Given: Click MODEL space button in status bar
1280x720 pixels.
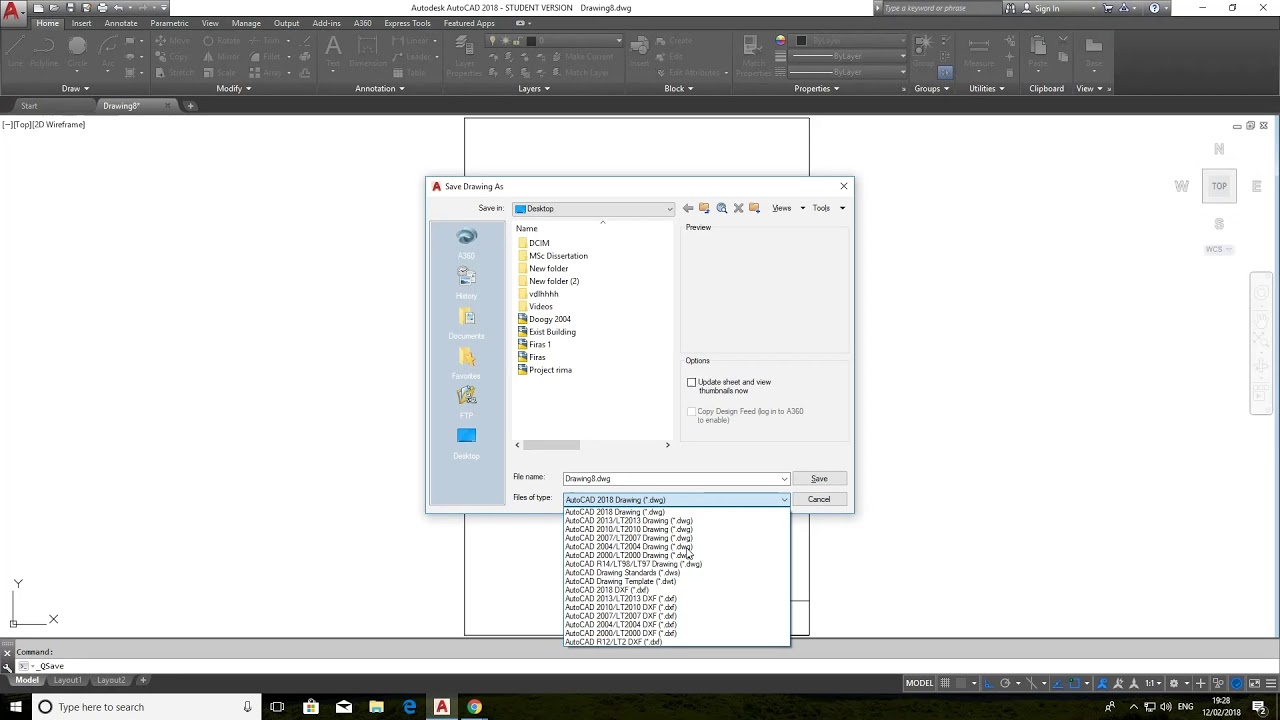Looking at the screenshot, I should [x=920, y=683].
